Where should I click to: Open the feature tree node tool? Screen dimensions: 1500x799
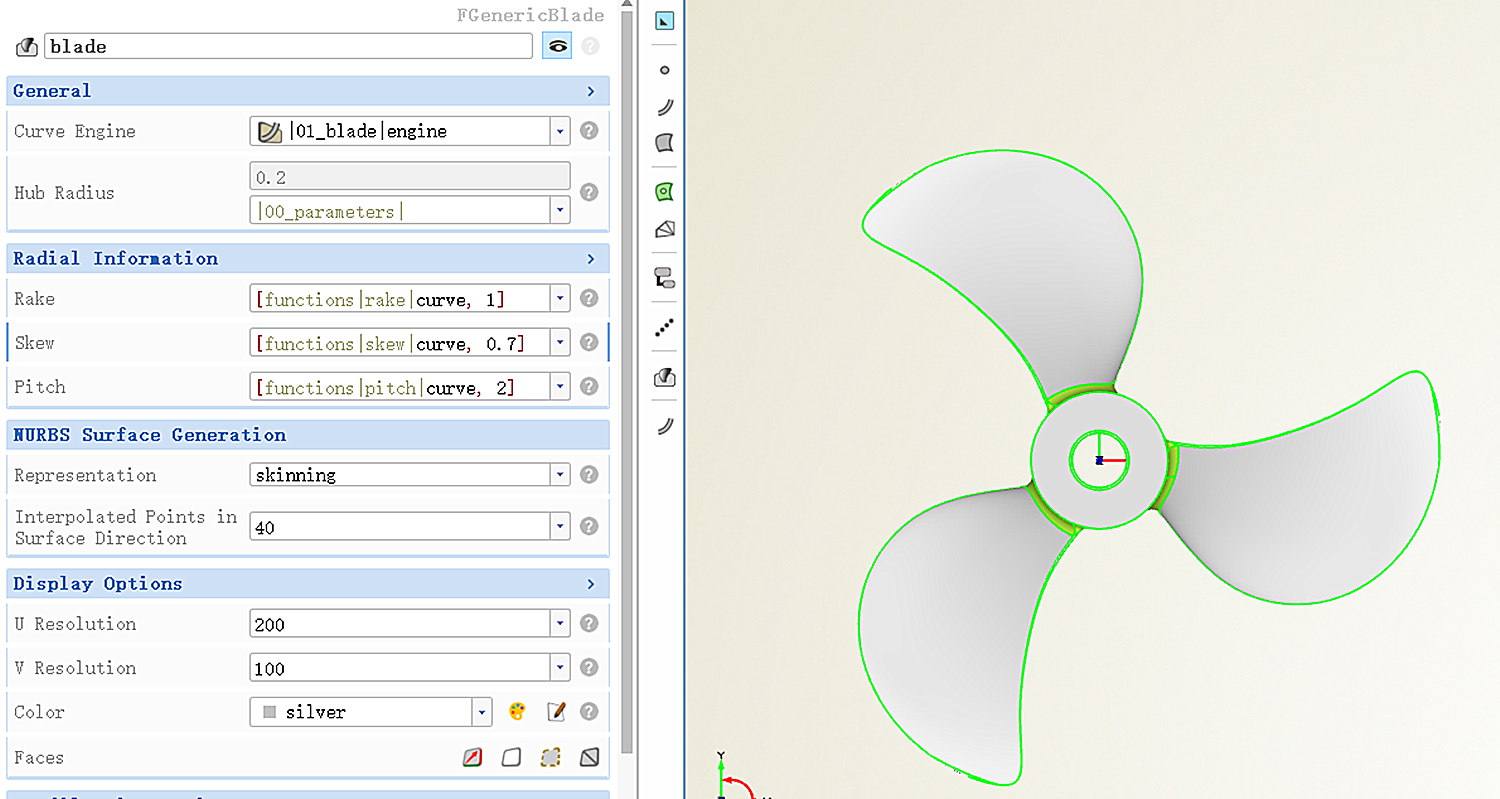664,278
